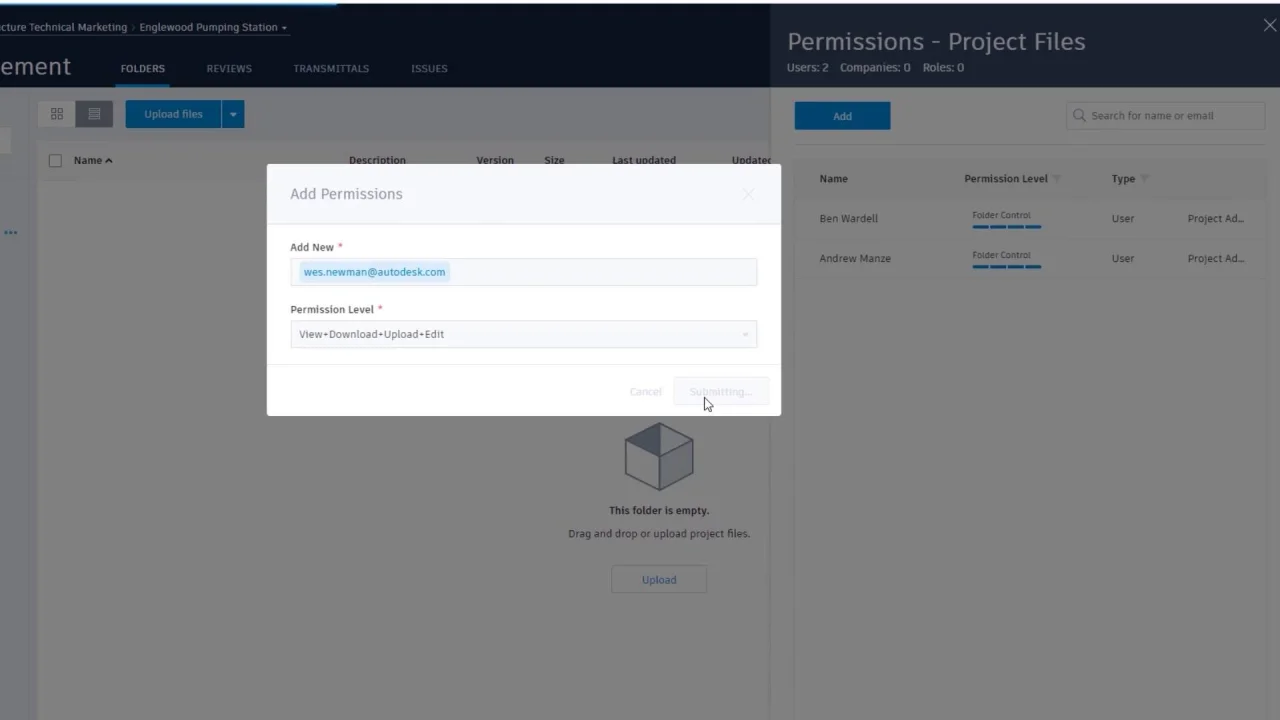The image size is (1280, 720).
Task: Adjust Andrew Manze's Folder Control level bar
Action: pos(1006,267)
